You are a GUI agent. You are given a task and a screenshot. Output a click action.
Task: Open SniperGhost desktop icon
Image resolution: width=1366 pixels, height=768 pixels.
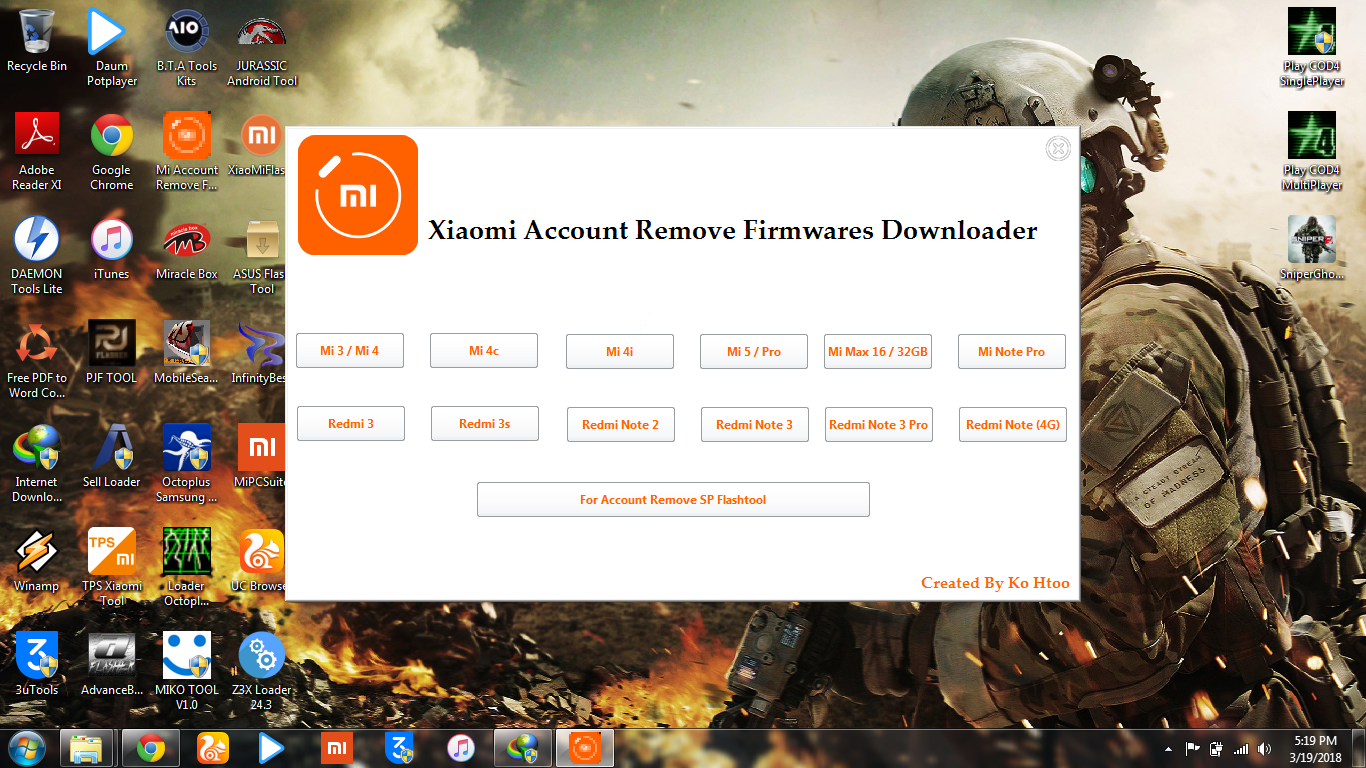(x=1312, y=248)
